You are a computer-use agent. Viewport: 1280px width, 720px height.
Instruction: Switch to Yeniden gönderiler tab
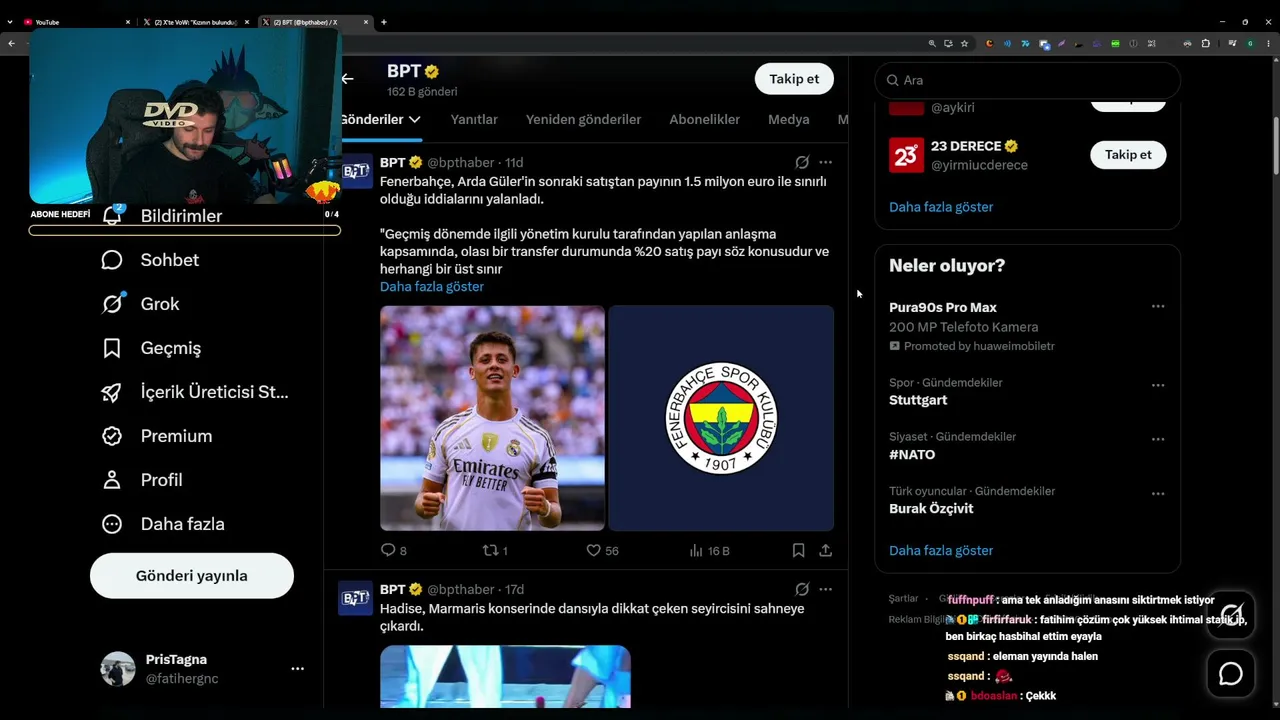[583, 119]
